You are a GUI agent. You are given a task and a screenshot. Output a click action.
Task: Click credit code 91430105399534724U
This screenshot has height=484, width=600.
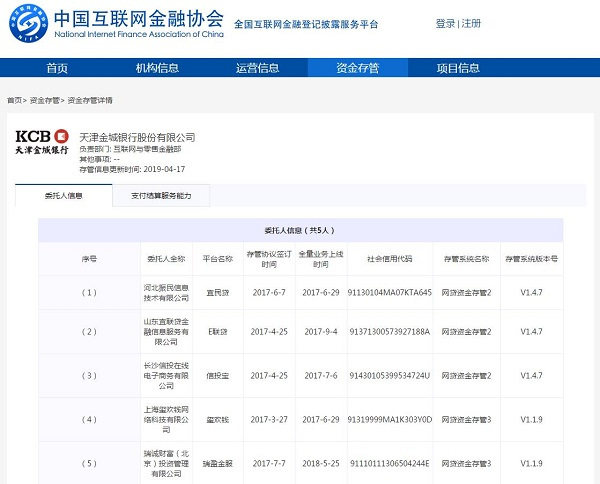click(390, 376)
